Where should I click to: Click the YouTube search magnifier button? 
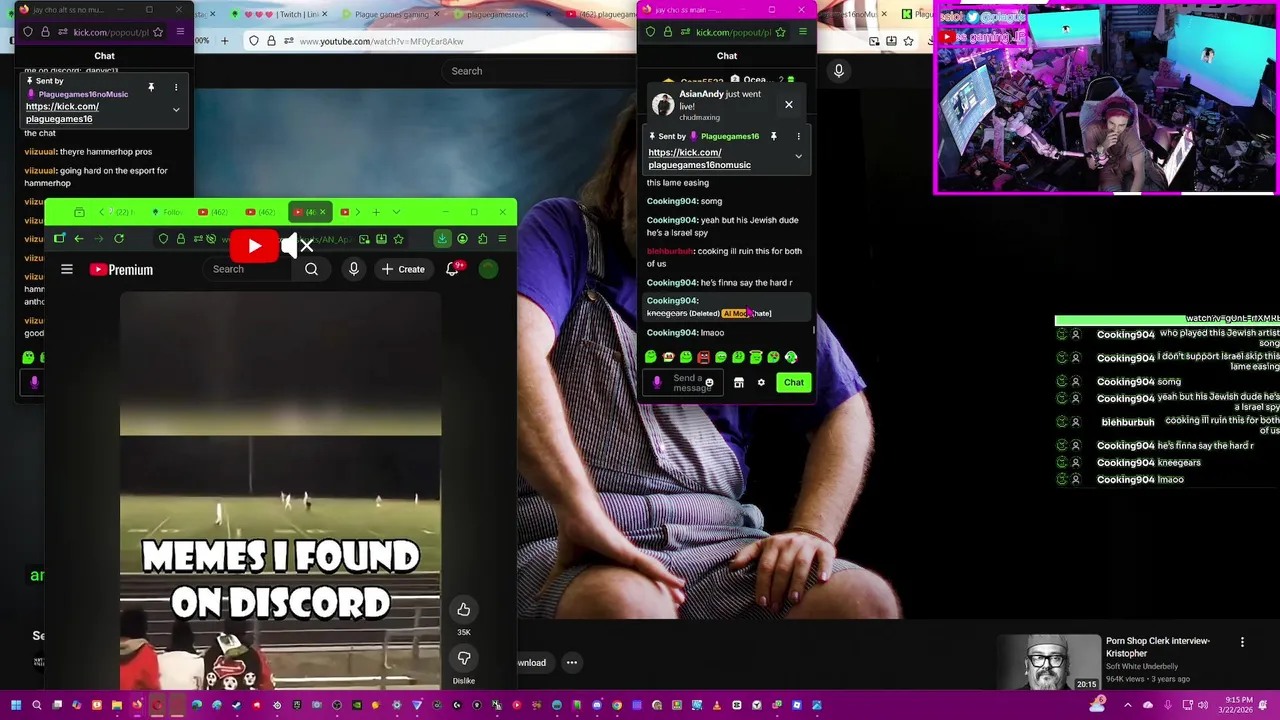point(311,269)
